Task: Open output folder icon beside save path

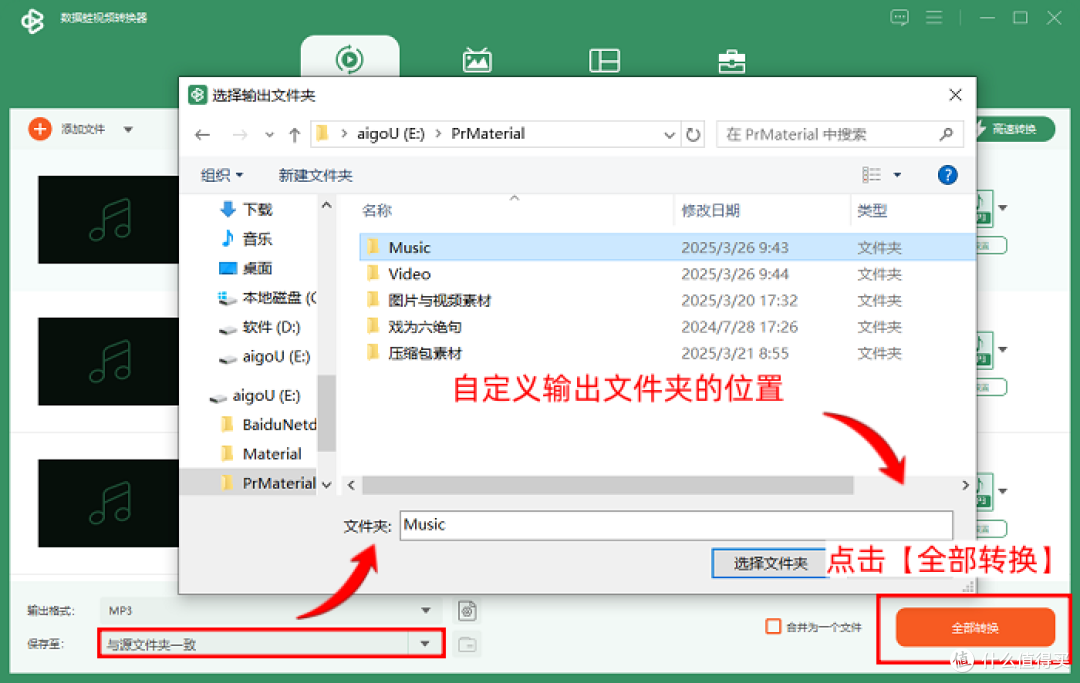Action: pyautogui.click(x=467, y=644)
